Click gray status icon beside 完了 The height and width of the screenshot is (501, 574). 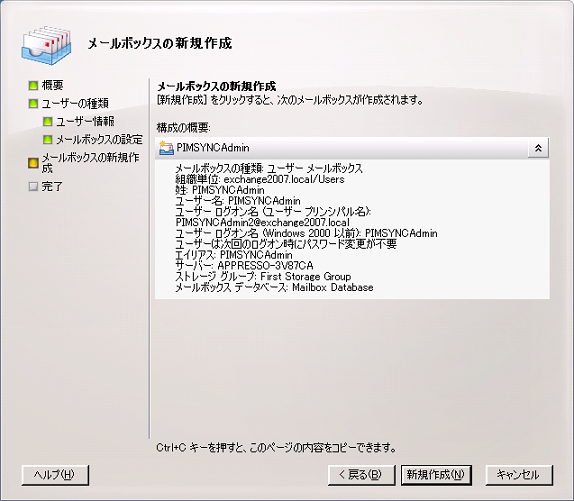tap(33, 187)
